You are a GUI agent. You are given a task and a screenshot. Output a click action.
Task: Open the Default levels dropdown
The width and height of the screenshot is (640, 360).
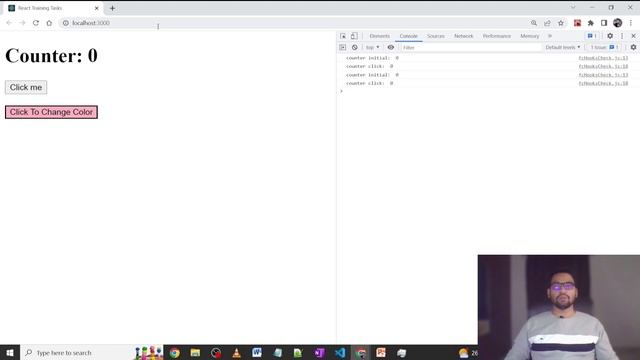click(563, 47)
